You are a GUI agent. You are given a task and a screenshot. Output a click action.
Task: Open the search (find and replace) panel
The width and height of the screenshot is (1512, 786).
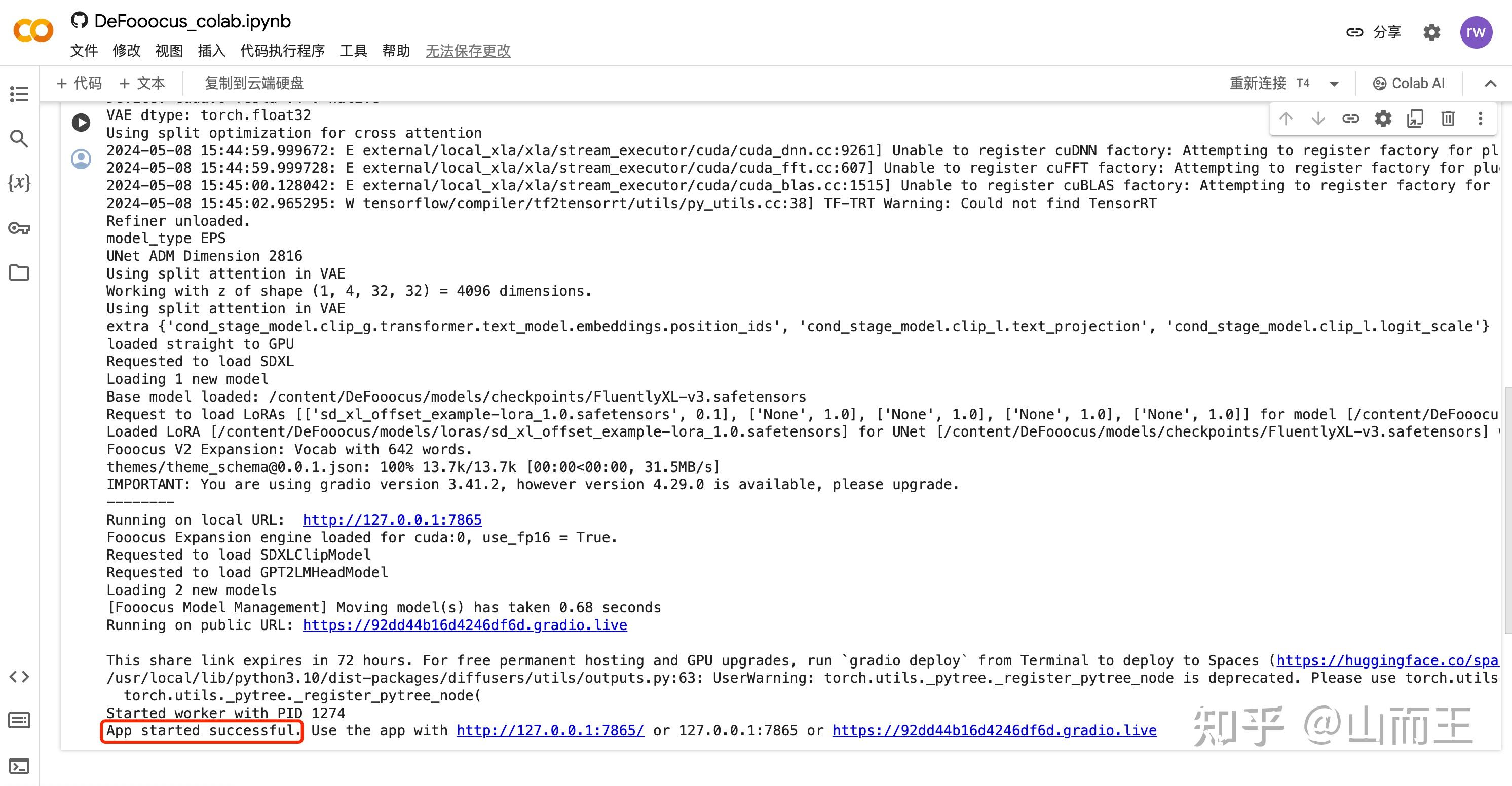click(x=19, y=139)
